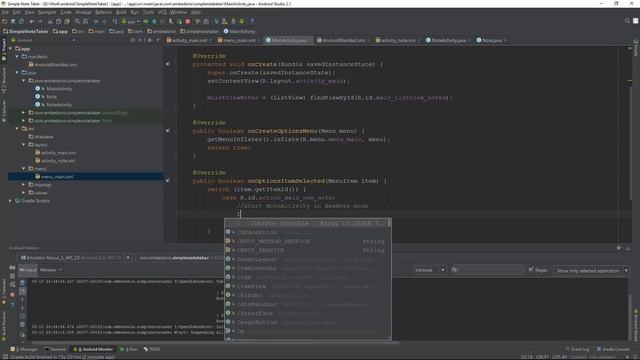Screen dimensions: 640x360
Task: Open the Messages tool window button
Action: 24,349
